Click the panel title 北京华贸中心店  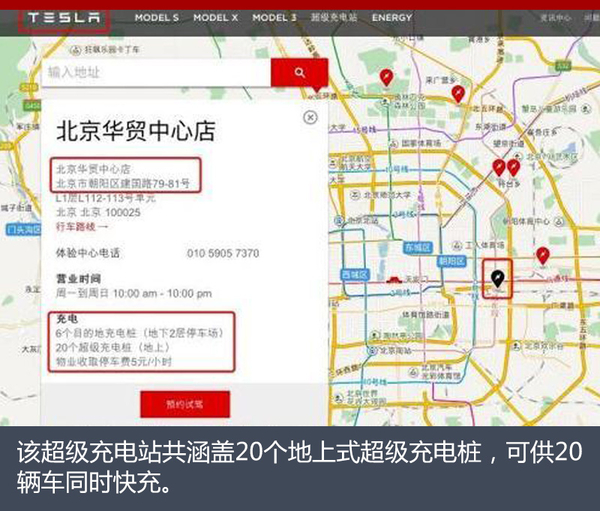click(x=136, y=131)
